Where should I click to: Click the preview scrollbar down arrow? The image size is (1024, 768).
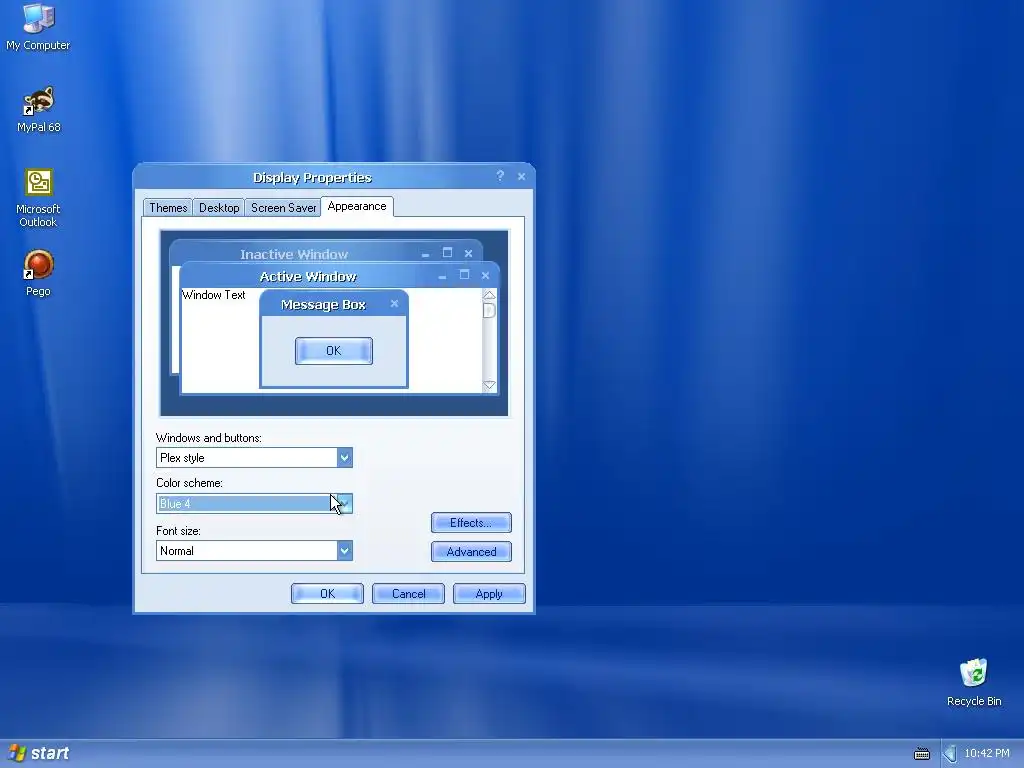pos(489,385)
